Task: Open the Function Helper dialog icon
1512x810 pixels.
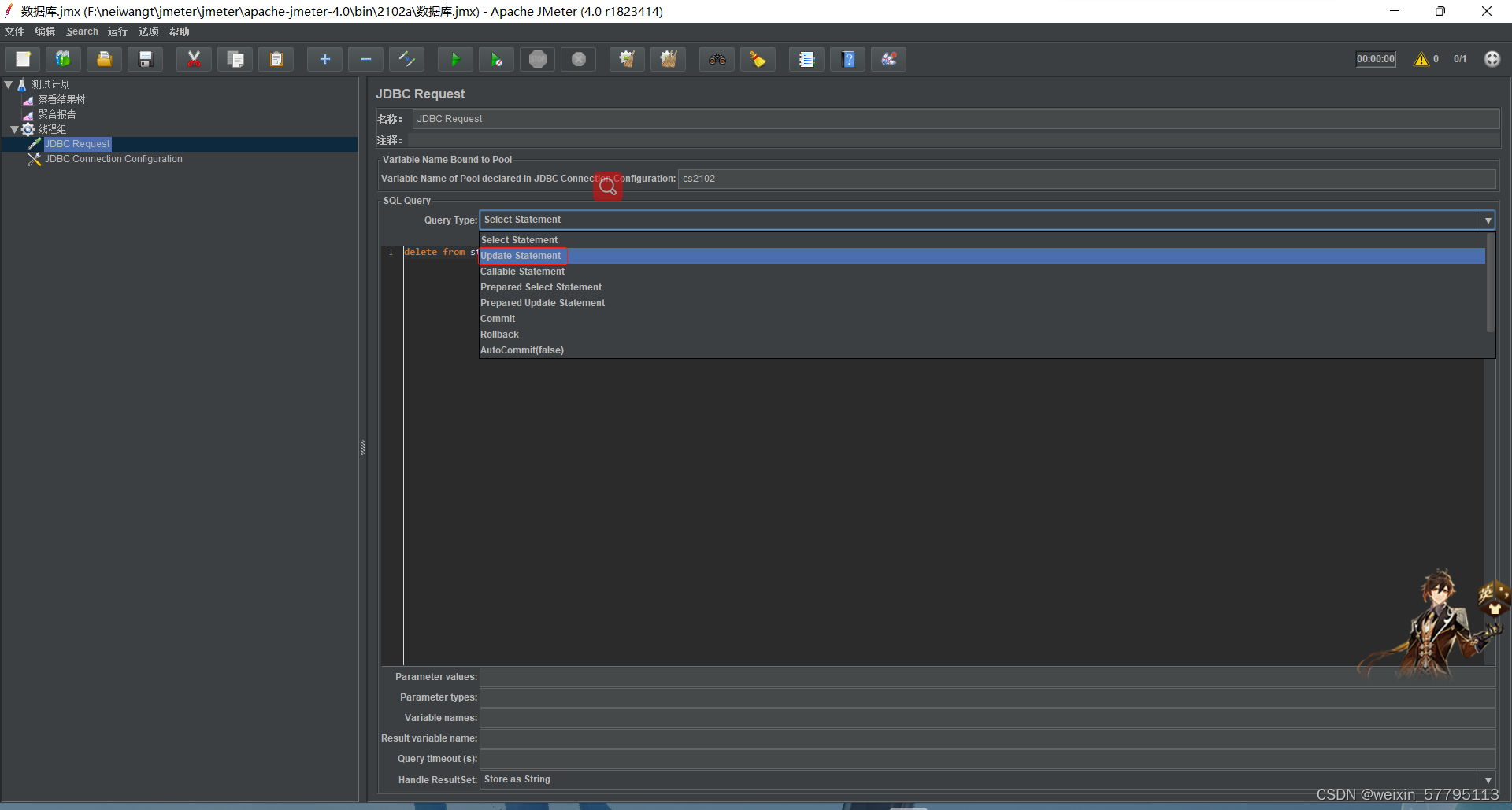Action: point(806,59)
